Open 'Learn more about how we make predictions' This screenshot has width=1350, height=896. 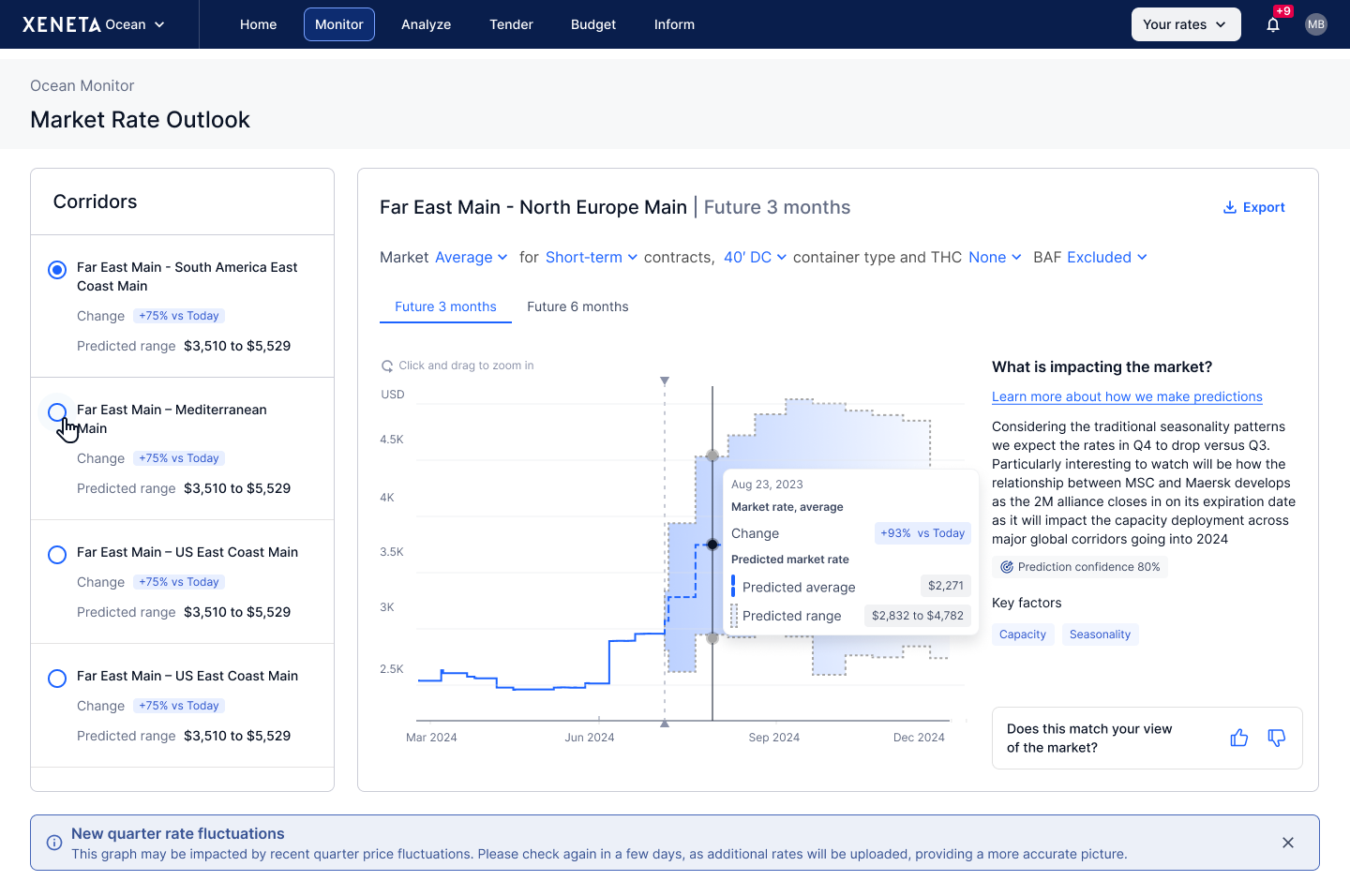click(1127, 396)
